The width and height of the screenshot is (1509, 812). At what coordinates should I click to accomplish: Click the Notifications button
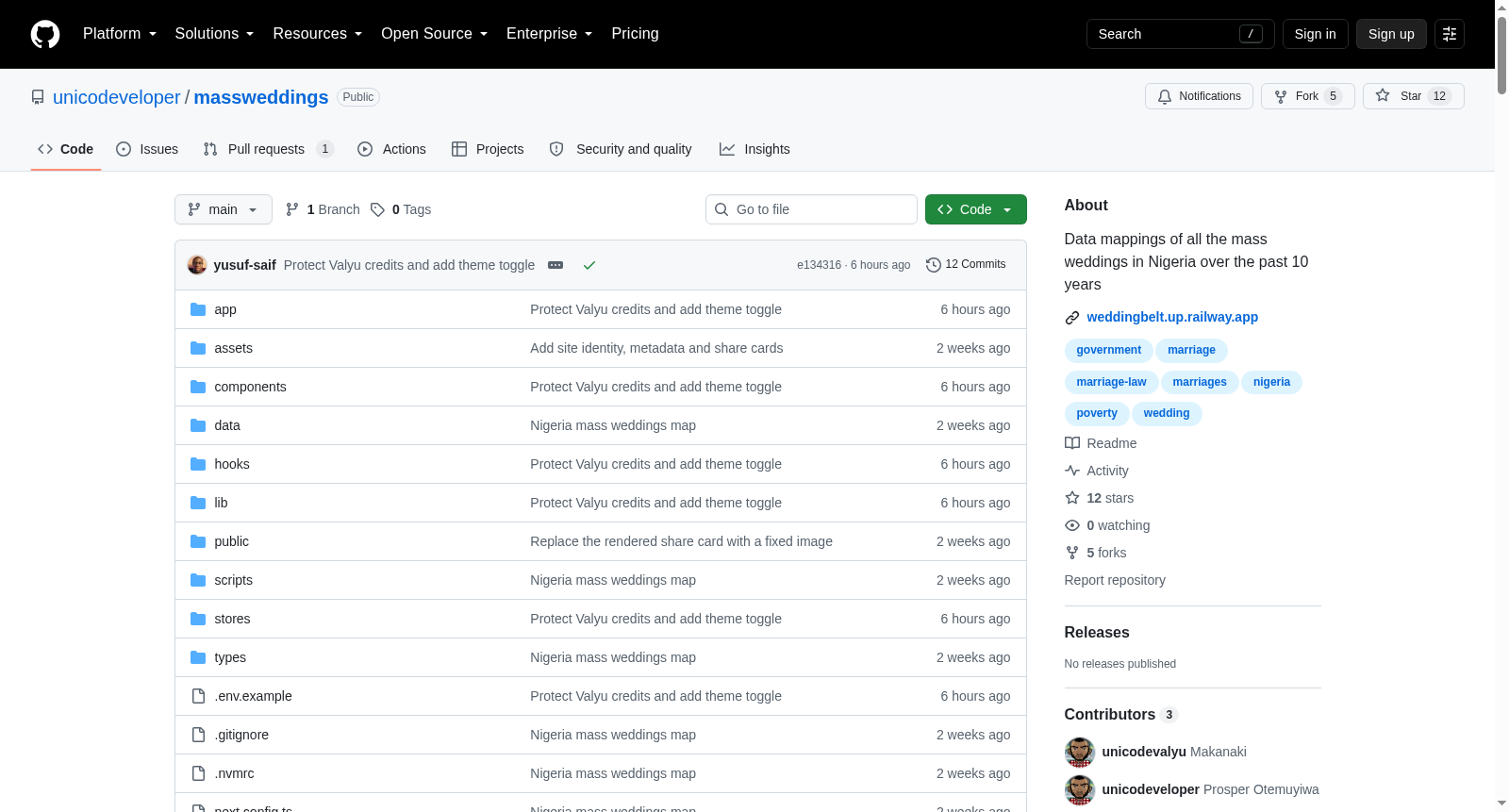tap(1199, 96)
